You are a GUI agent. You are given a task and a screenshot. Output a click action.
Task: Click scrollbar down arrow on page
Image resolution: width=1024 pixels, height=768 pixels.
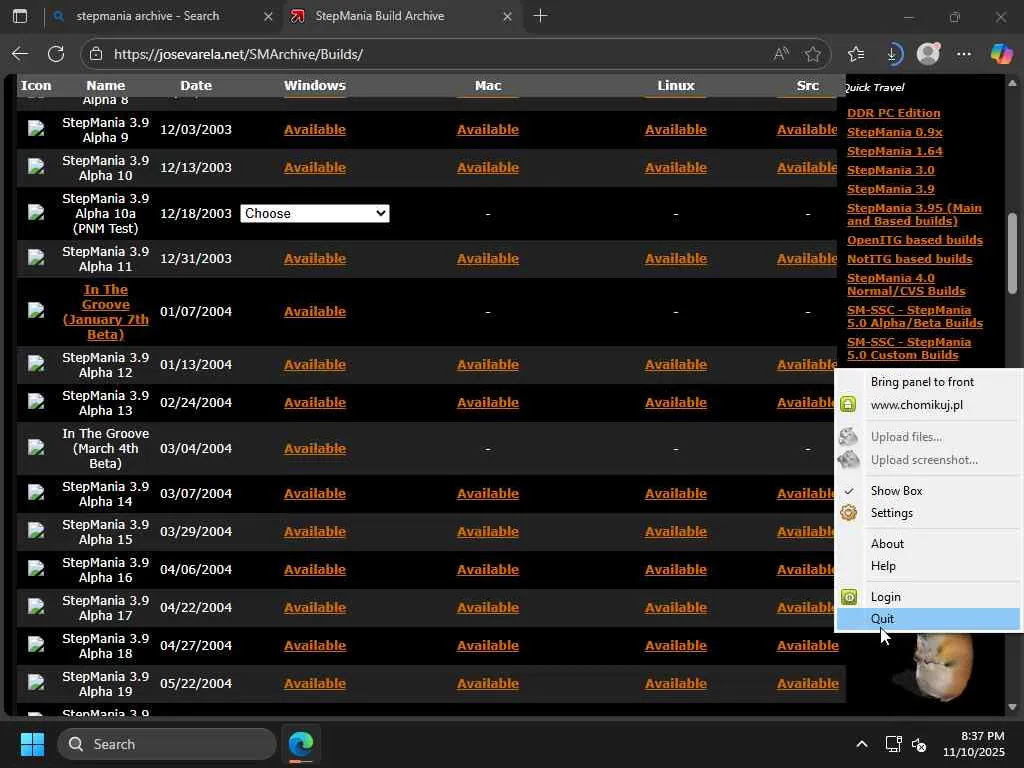click(x=1012, y=707)
